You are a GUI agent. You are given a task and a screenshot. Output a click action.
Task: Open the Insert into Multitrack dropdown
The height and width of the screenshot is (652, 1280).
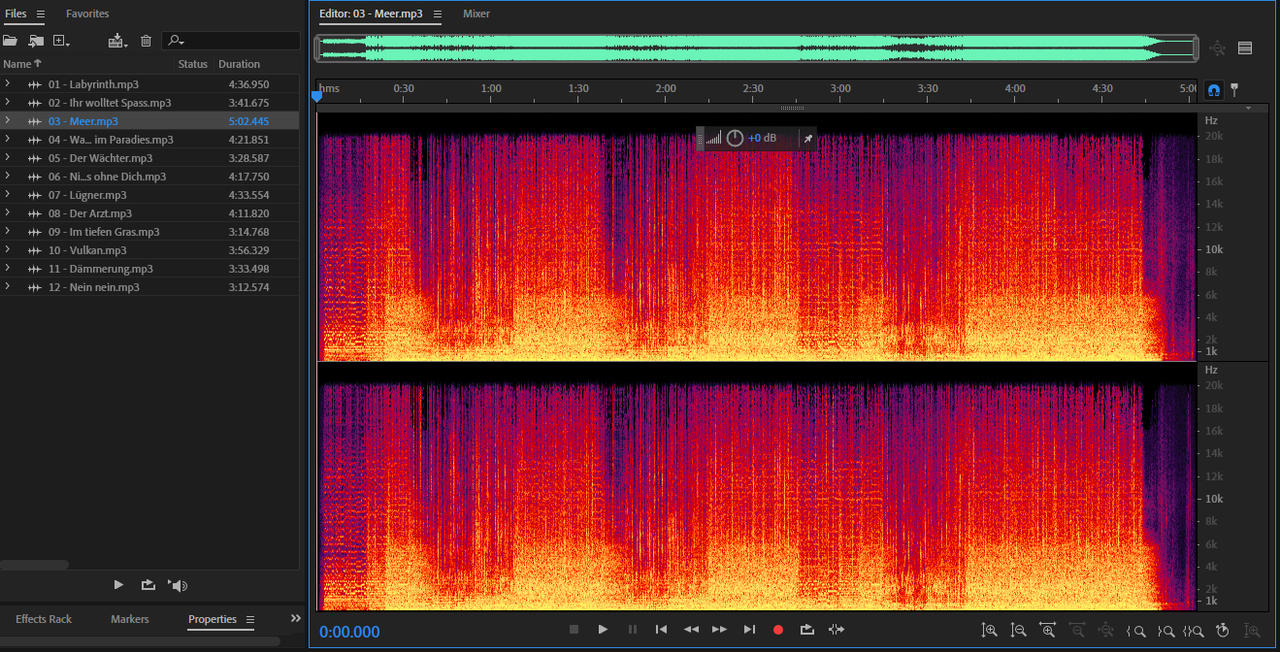pyautogui.click(x=118, y=40)
